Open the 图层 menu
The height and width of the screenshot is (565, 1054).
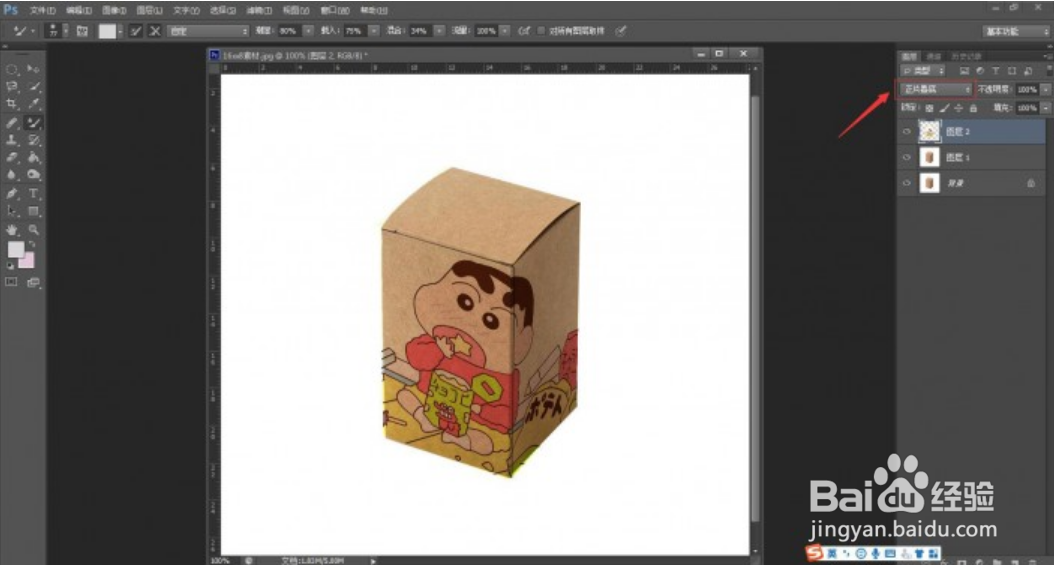[149, 10]
